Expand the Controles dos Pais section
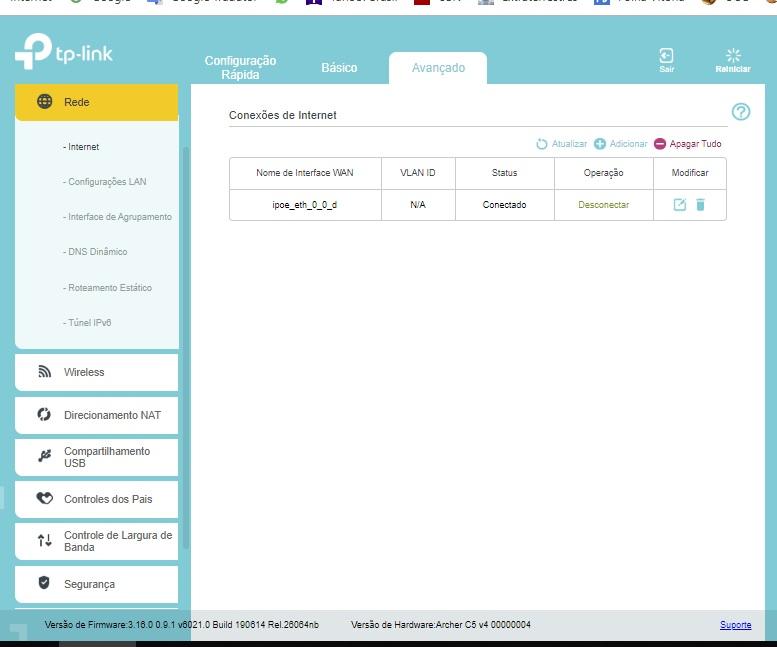Image resolution: width=777 pixels, height=647 pixels. [97, 499]
